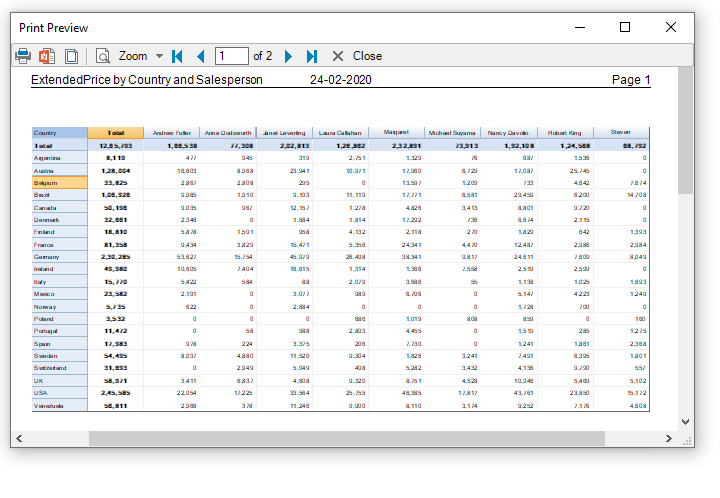
Task: Export report to PowerPoint icon
Action: click(46, 56)
